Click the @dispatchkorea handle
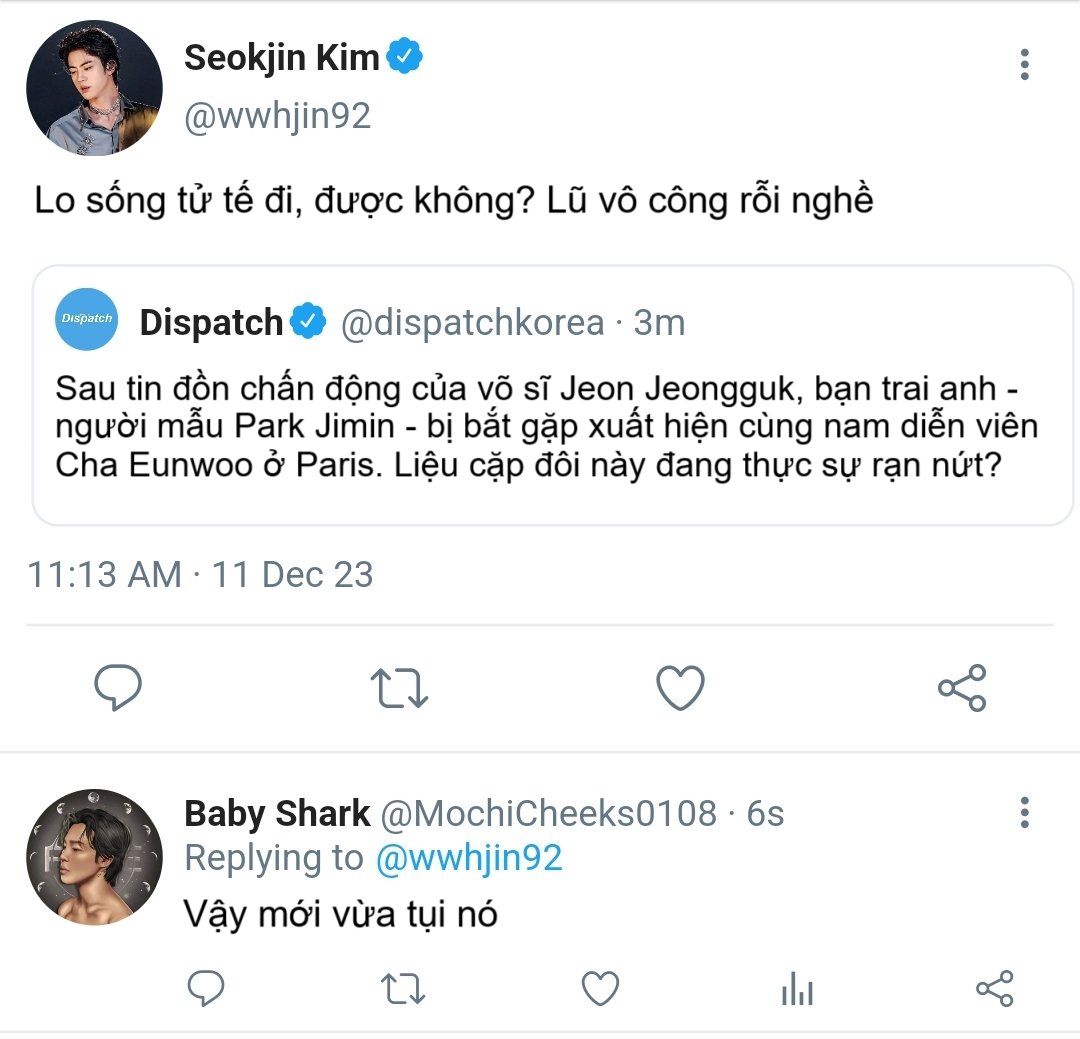Image resolution: width=1080 pixels, height=1039 pixels. pyautogui.click(x=473, y=323)
